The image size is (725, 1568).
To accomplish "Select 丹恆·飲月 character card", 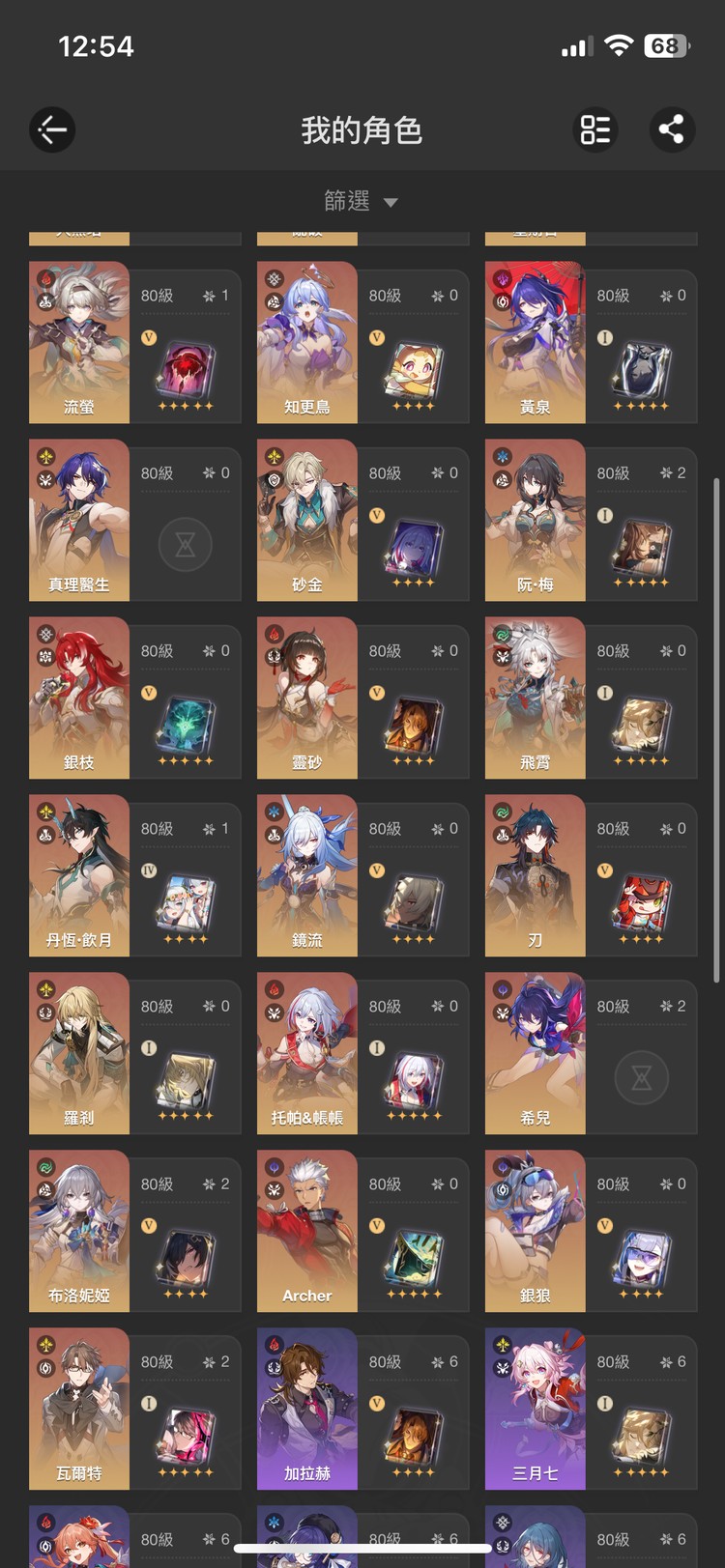I will pos(135,876).
